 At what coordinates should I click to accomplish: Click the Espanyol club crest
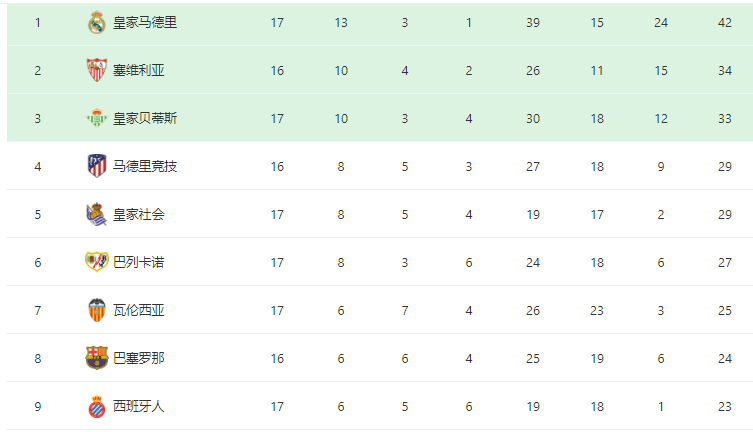(x=97, y=407)
